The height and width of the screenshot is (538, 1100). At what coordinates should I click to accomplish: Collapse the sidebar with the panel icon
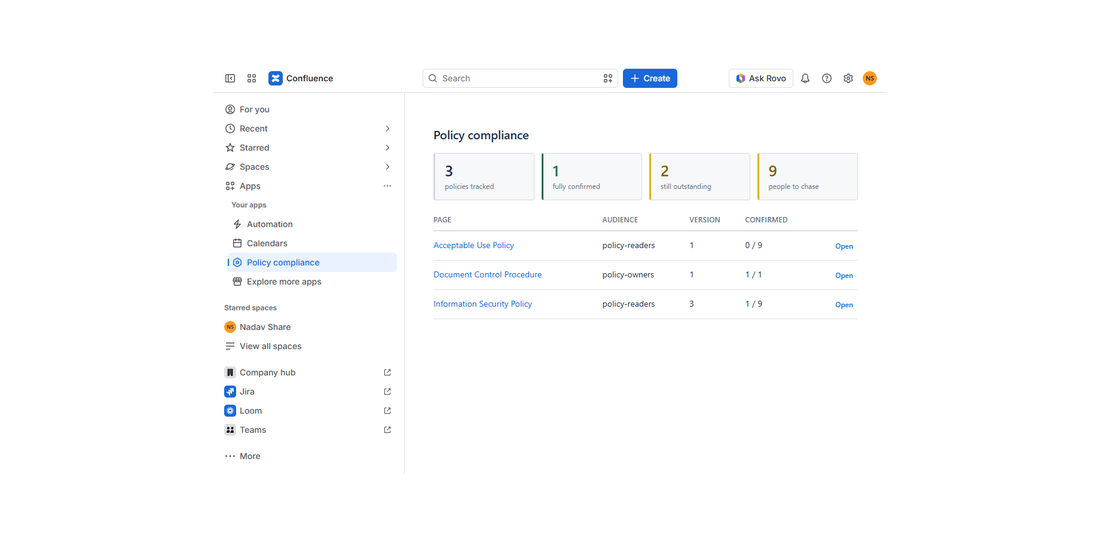point(230,79)
